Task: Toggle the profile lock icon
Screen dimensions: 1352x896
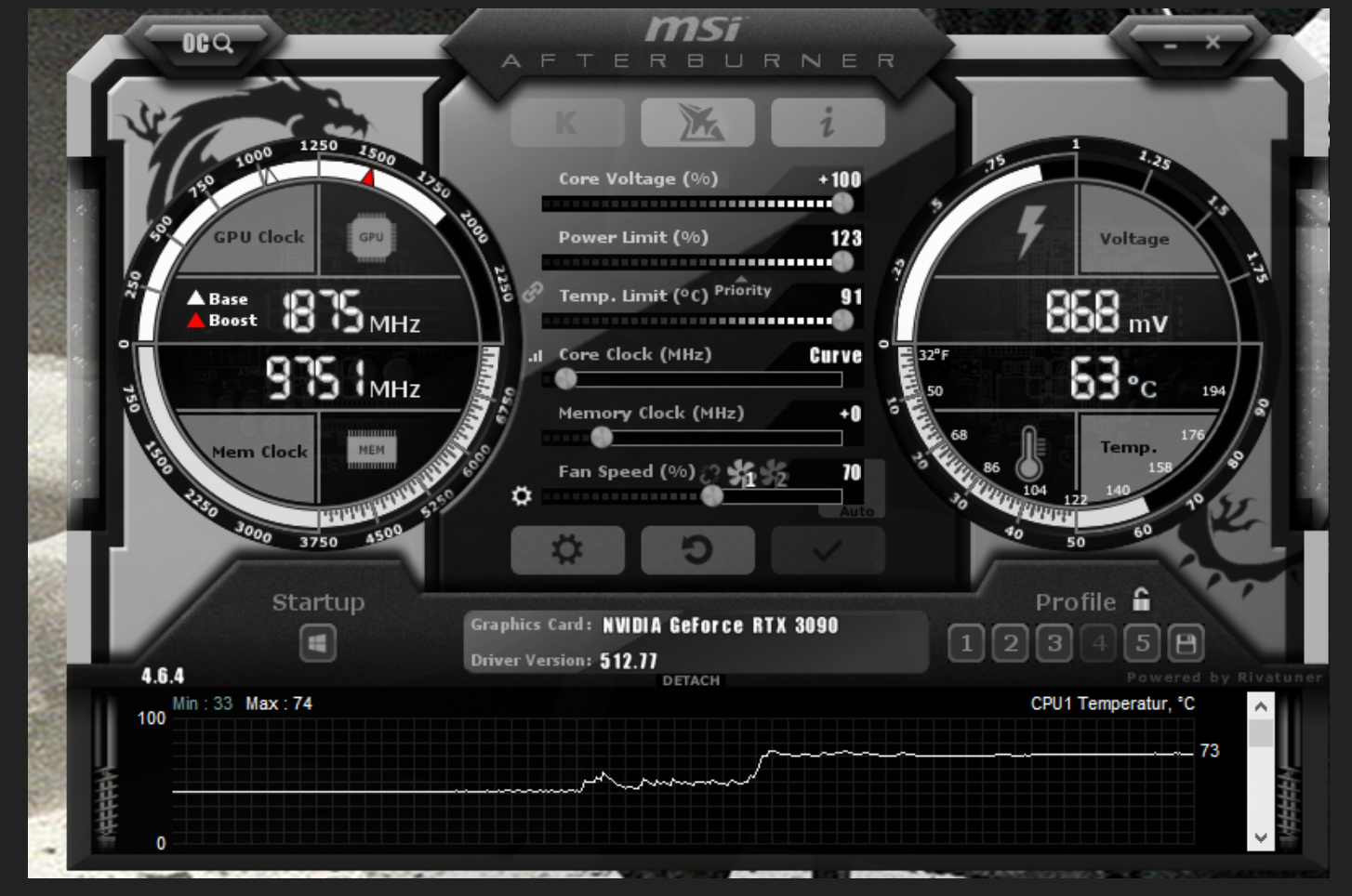Action: click(x=1141, y=600)
